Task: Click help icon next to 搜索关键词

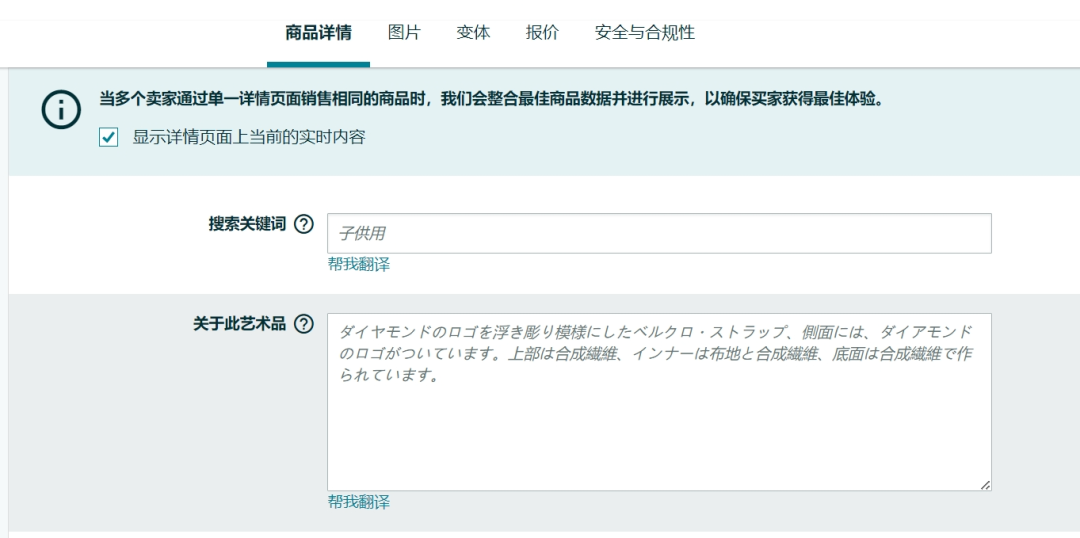Action: pyautogui.click(x=304, y=225)
